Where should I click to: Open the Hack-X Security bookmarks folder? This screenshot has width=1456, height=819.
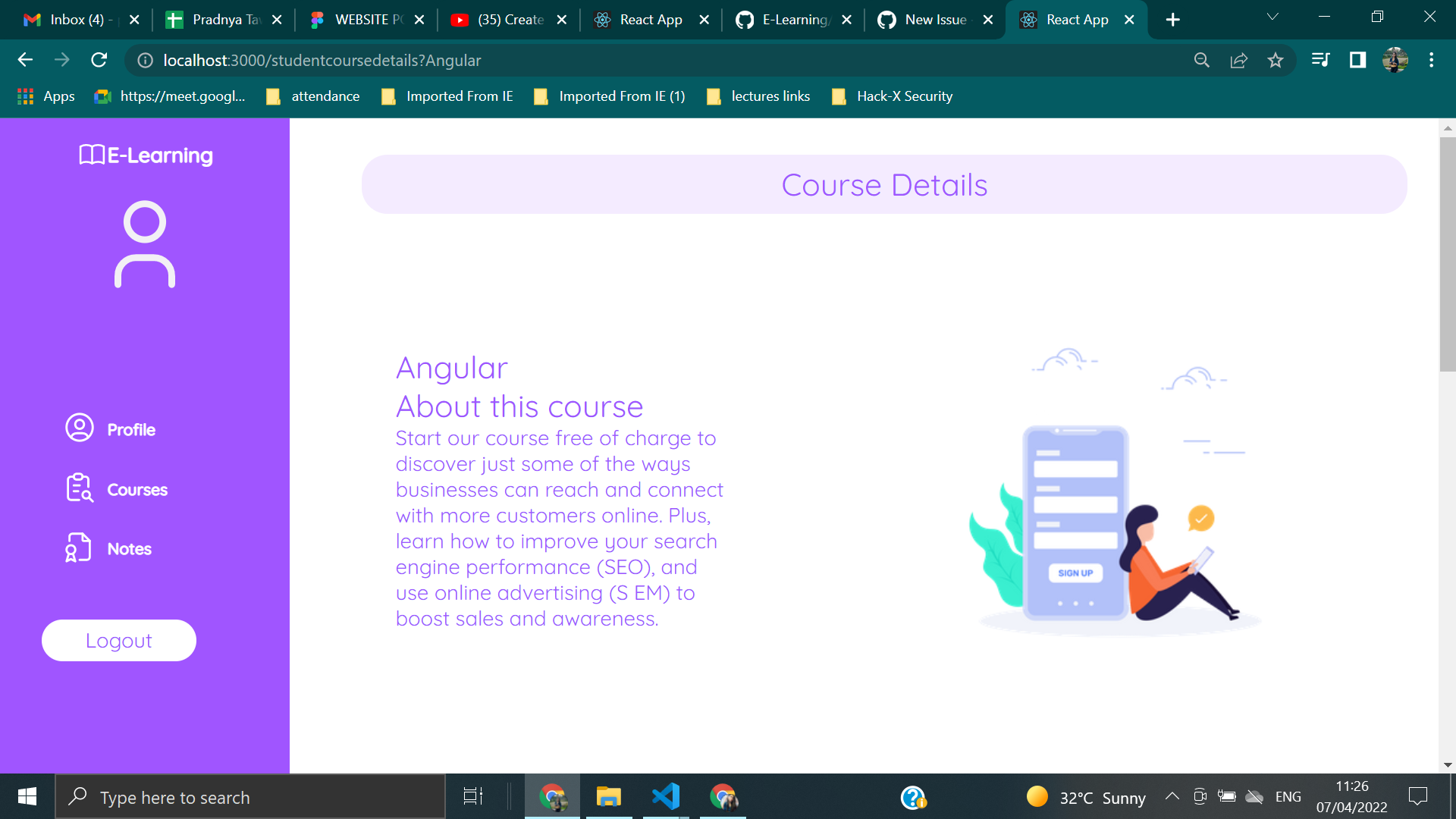tap(892, 96)
